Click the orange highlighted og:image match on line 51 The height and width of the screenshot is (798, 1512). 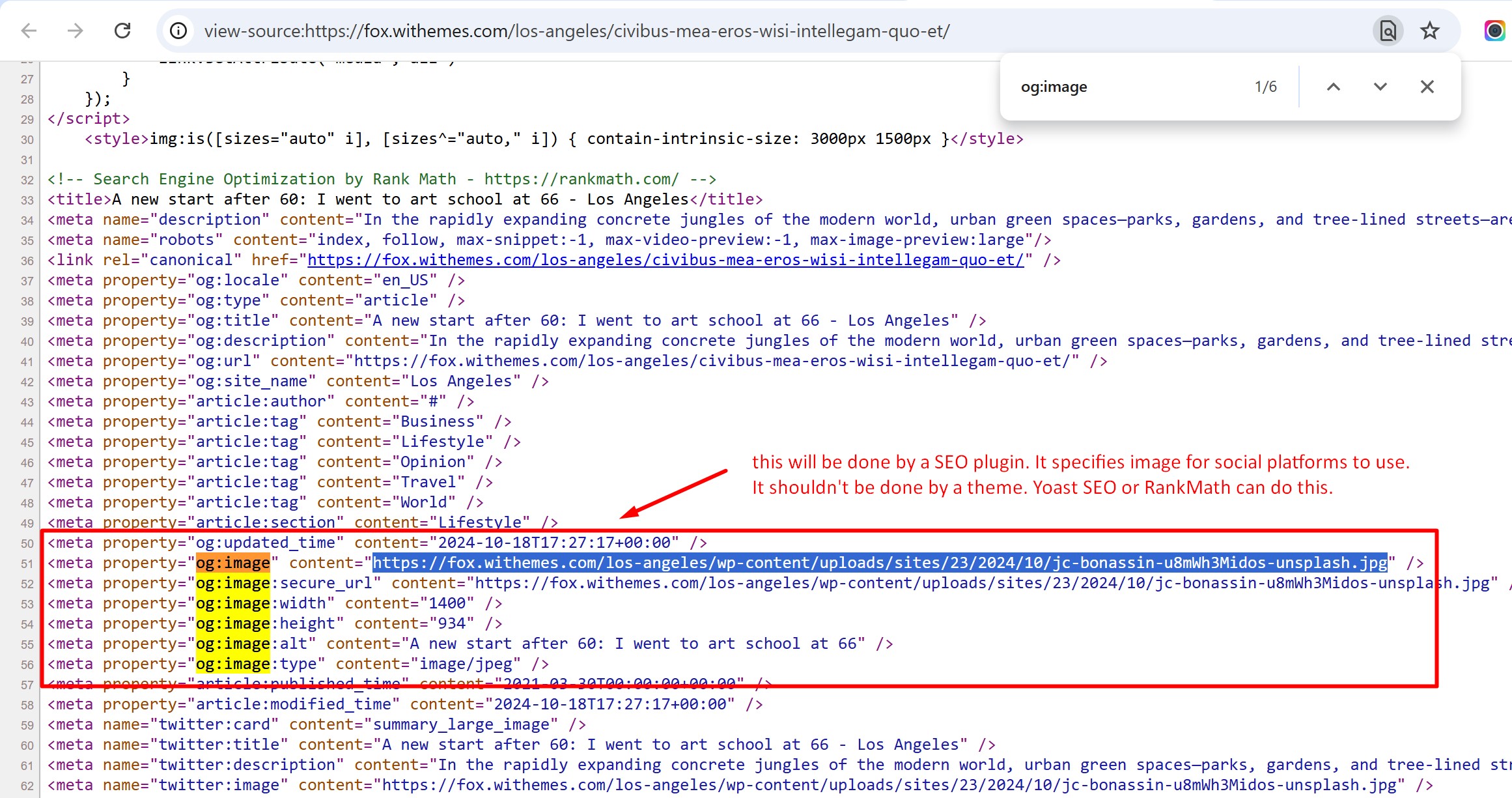tap(233, 563)
